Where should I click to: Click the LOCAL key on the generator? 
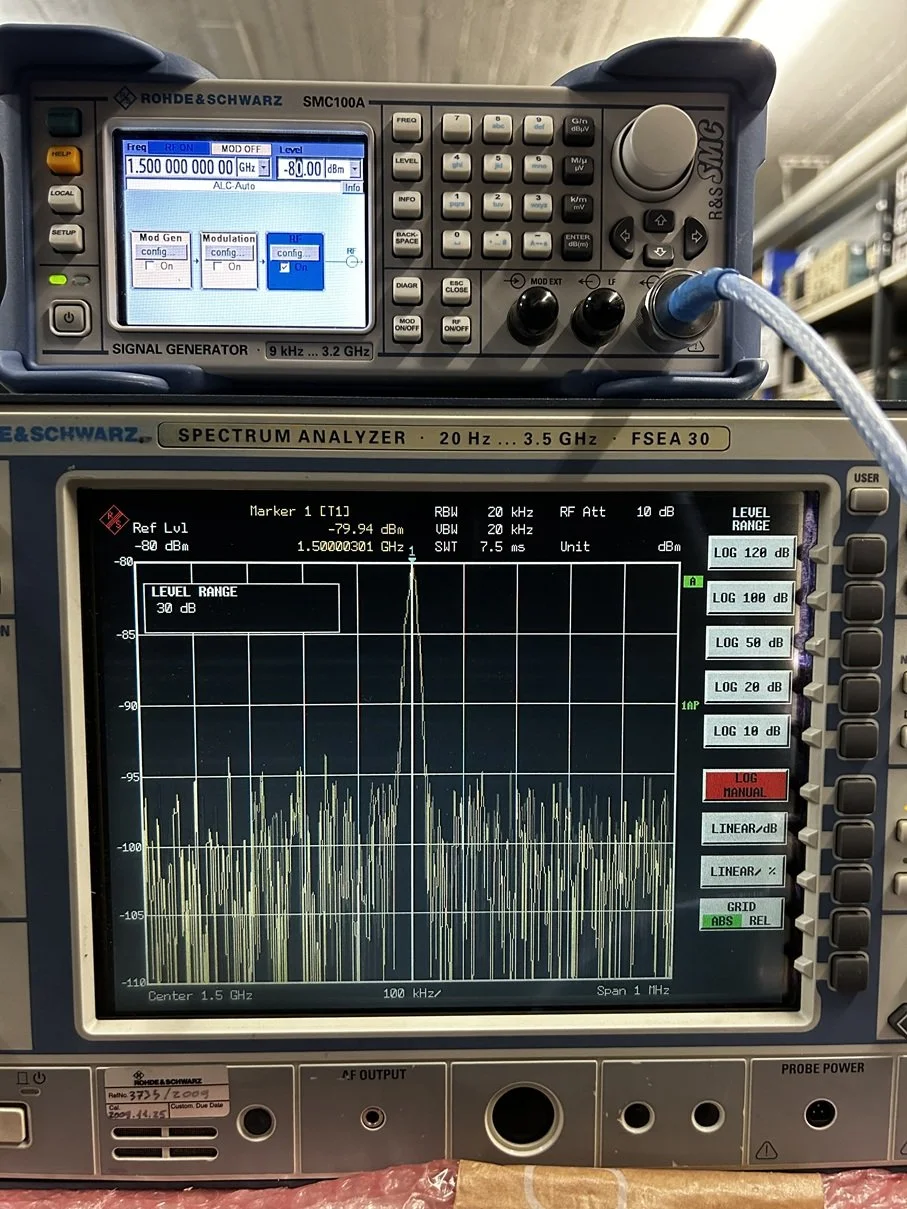click(x=65, y=198)
